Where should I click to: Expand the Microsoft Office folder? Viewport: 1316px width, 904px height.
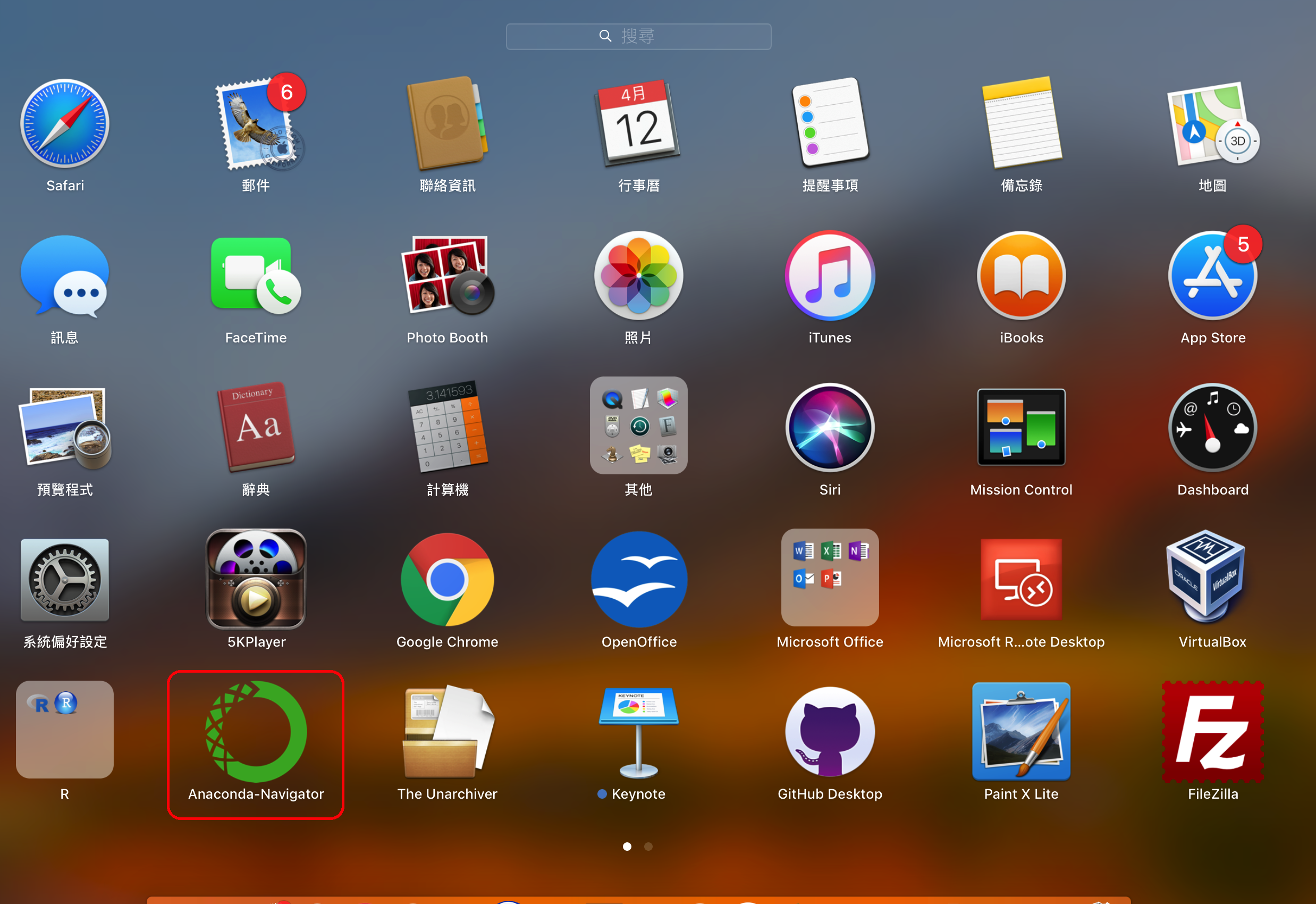click(x=830, y=577)
